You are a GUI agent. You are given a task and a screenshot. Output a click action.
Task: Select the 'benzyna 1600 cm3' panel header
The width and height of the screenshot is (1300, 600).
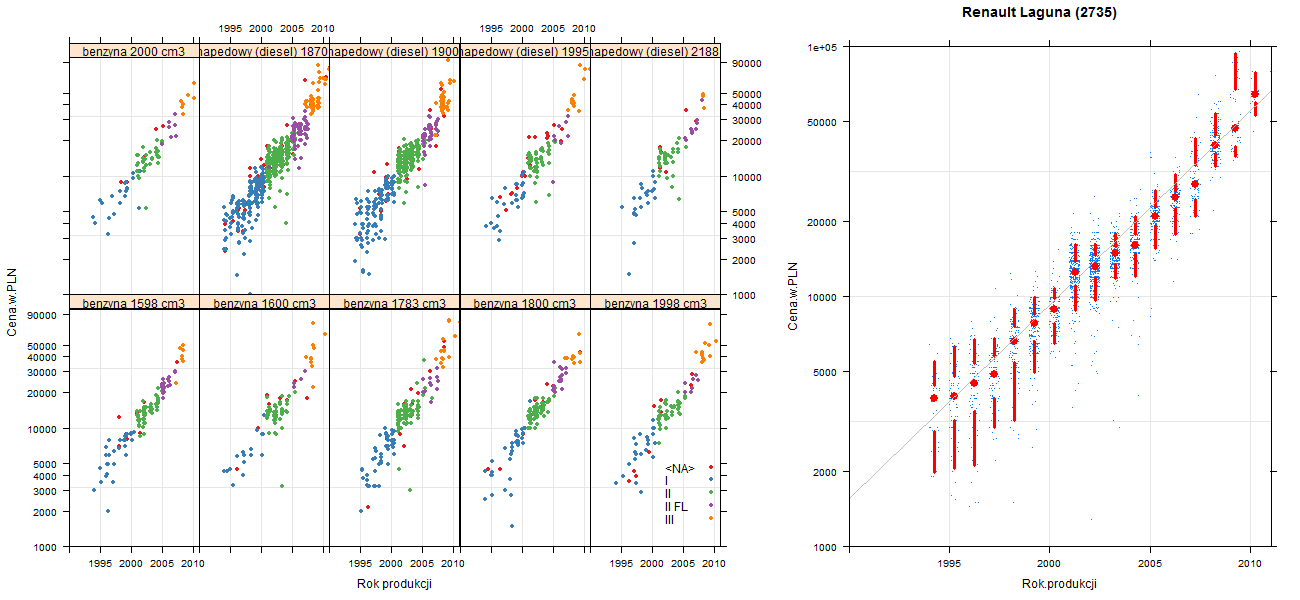pos(264,303)
